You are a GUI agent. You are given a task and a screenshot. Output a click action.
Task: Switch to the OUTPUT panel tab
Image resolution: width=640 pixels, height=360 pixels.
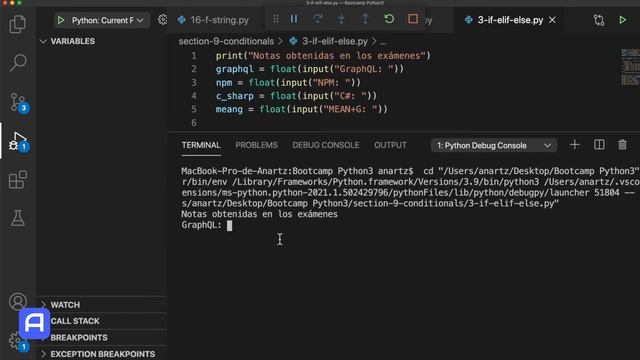tap(390, 145)
